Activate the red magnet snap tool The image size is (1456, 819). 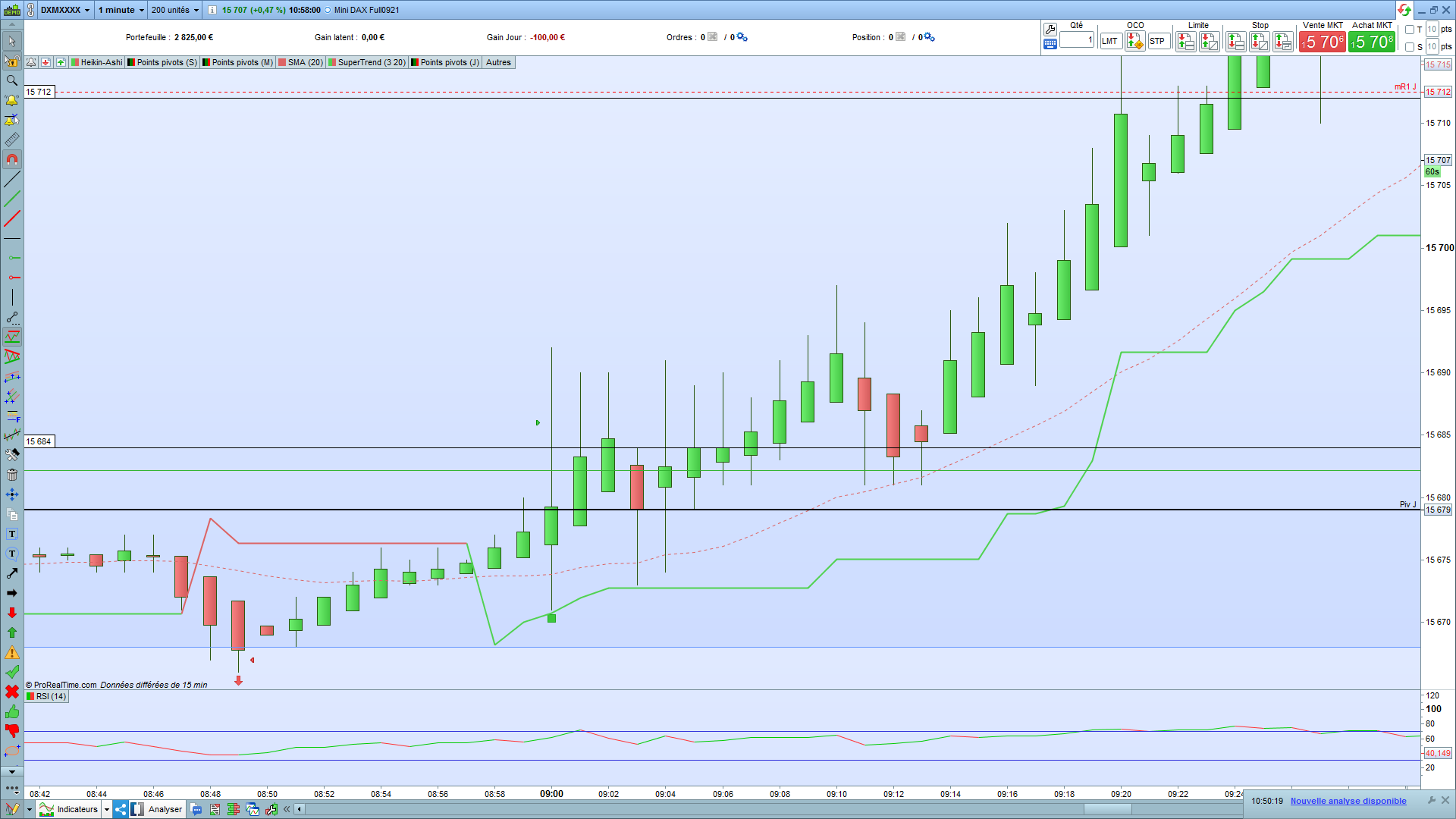(11, 159)
